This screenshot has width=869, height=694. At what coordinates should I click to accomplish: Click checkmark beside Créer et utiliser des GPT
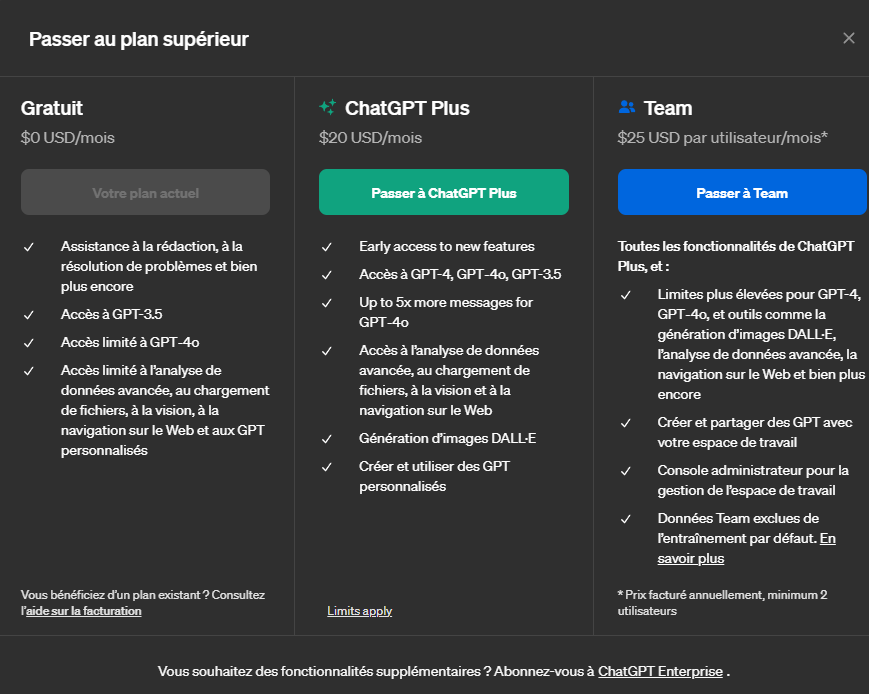(x=327, y=467)
